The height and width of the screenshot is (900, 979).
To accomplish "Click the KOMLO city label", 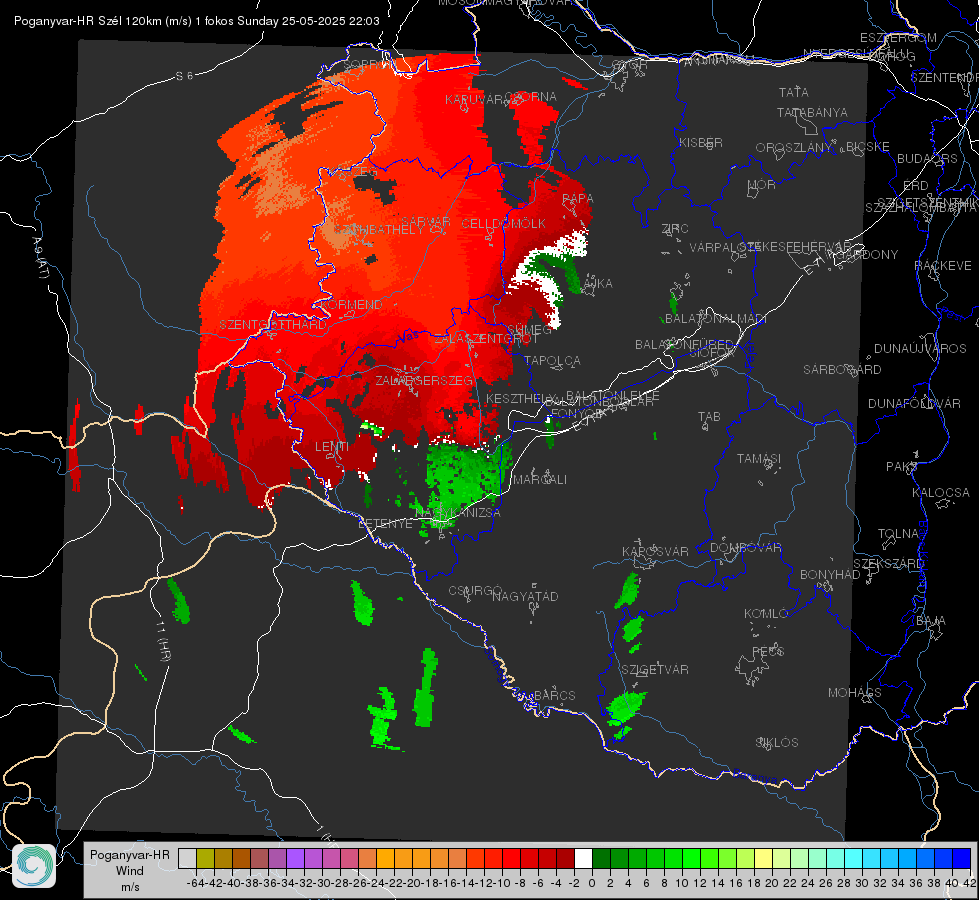I will coord(766,614).
